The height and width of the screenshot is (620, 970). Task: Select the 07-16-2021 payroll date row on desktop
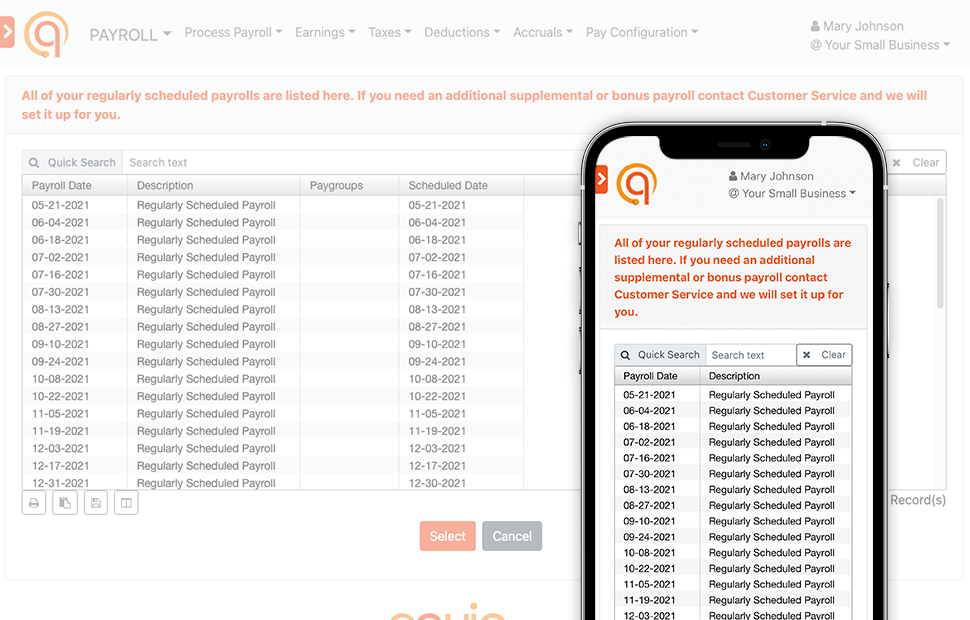click(303, 275)
